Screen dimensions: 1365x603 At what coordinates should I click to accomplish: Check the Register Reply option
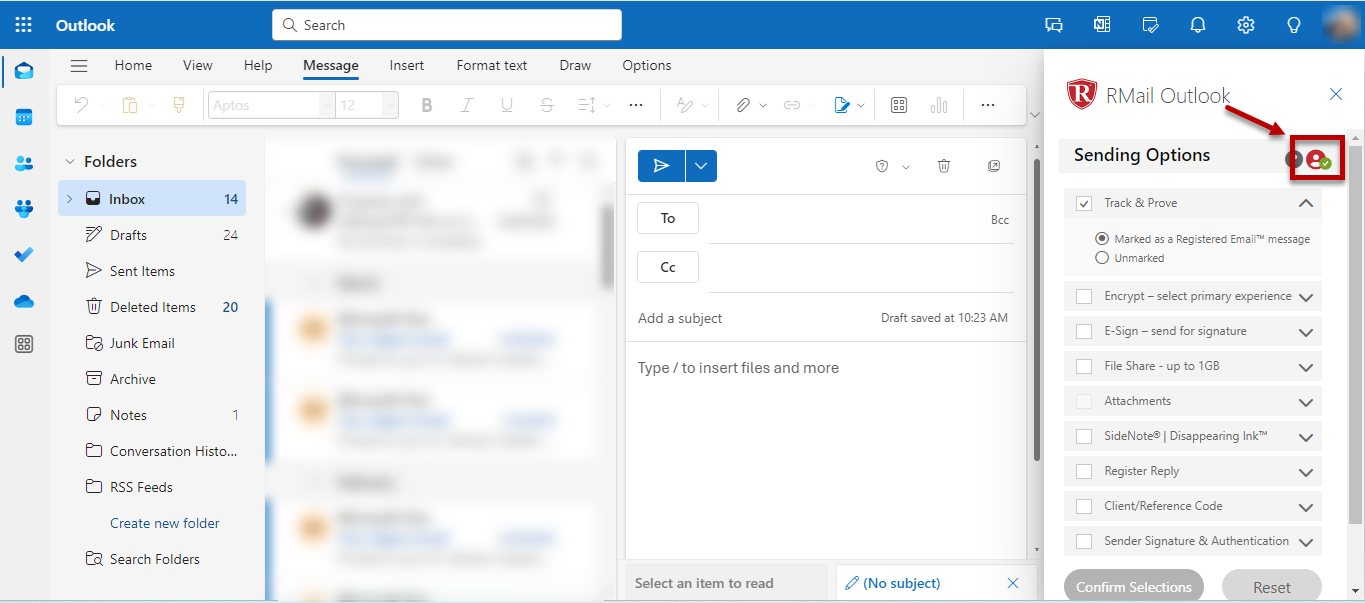1084,471
